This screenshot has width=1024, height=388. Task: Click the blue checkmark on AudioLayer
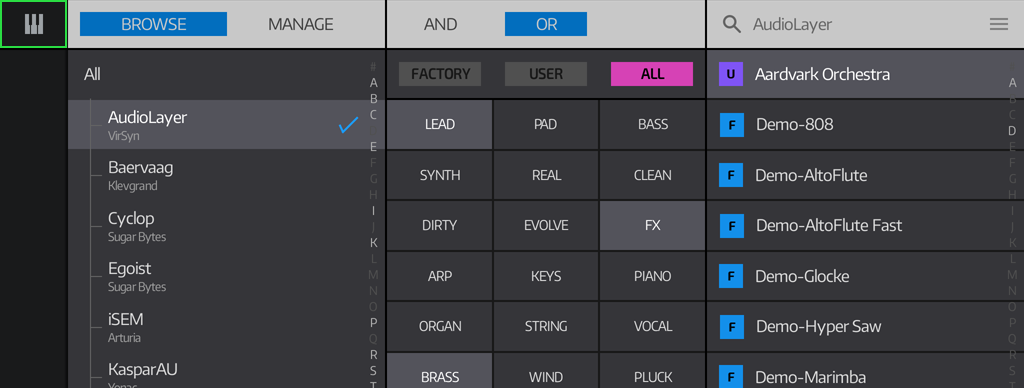click(x=349, y=124)
